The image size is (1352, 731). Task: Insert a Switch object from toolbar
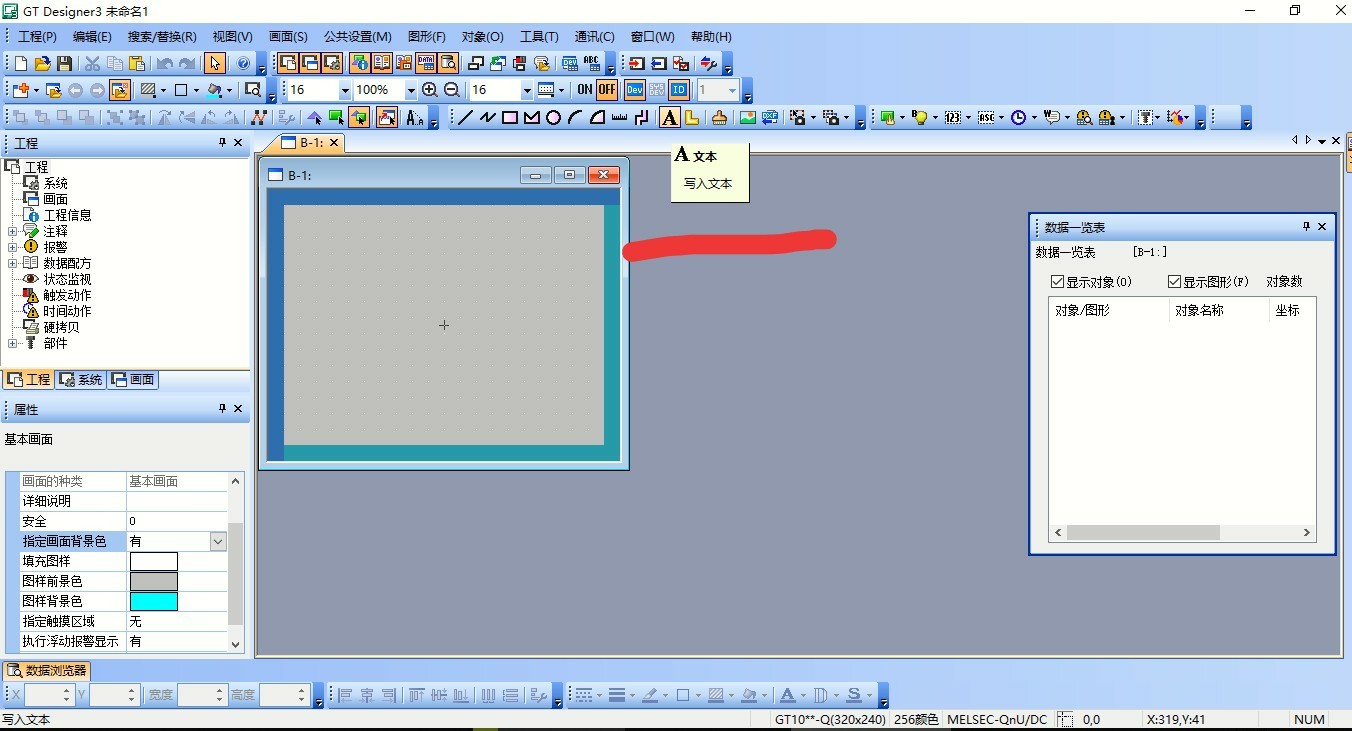coord(886,117)
